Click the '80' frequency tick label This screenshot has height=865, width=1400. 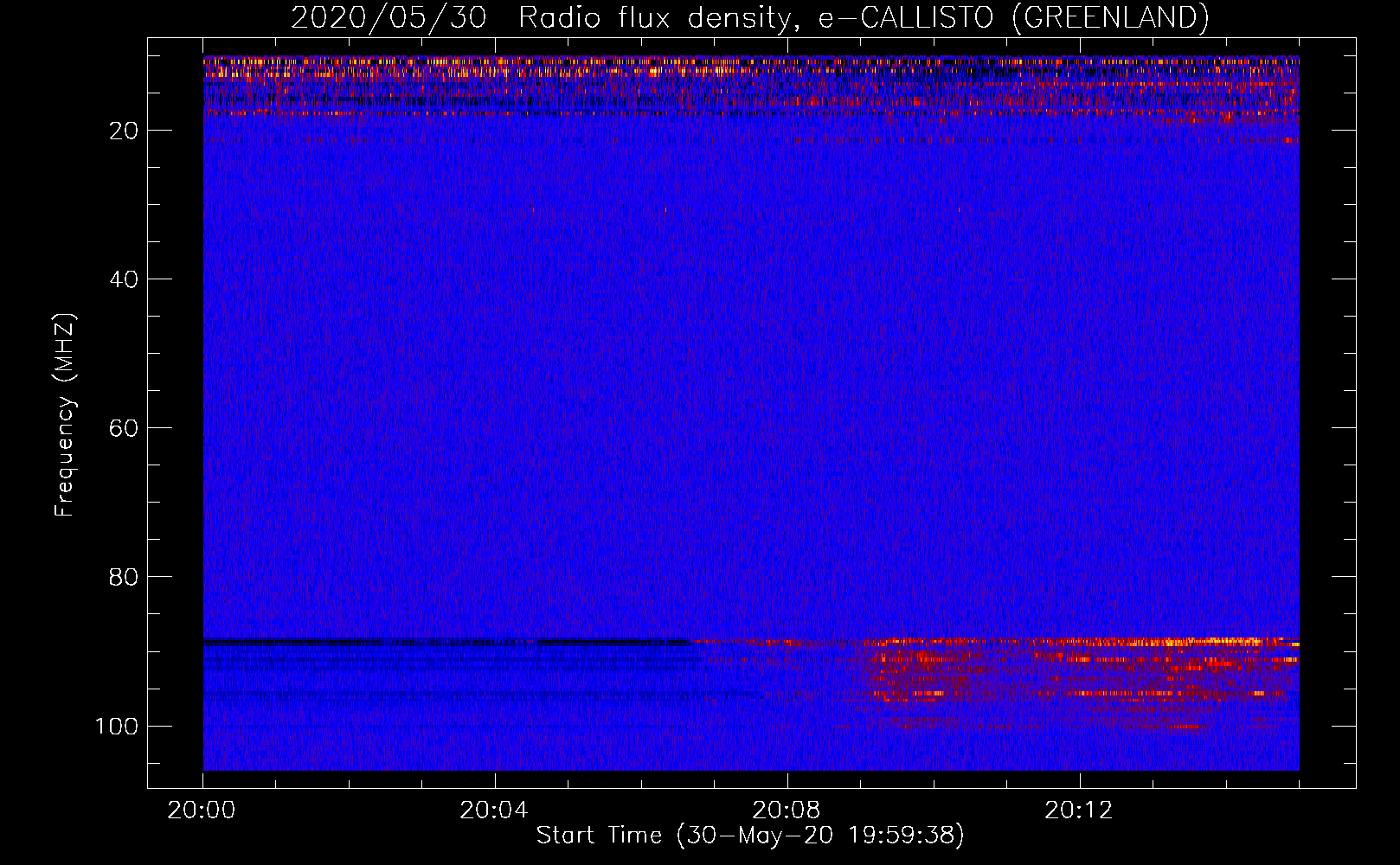click(125, 577)
